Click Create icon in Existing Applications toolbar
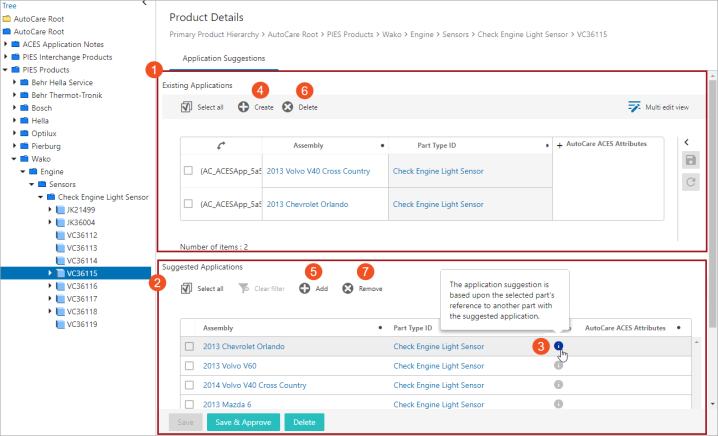The image size is (718, 436). [x=244, y=107]
